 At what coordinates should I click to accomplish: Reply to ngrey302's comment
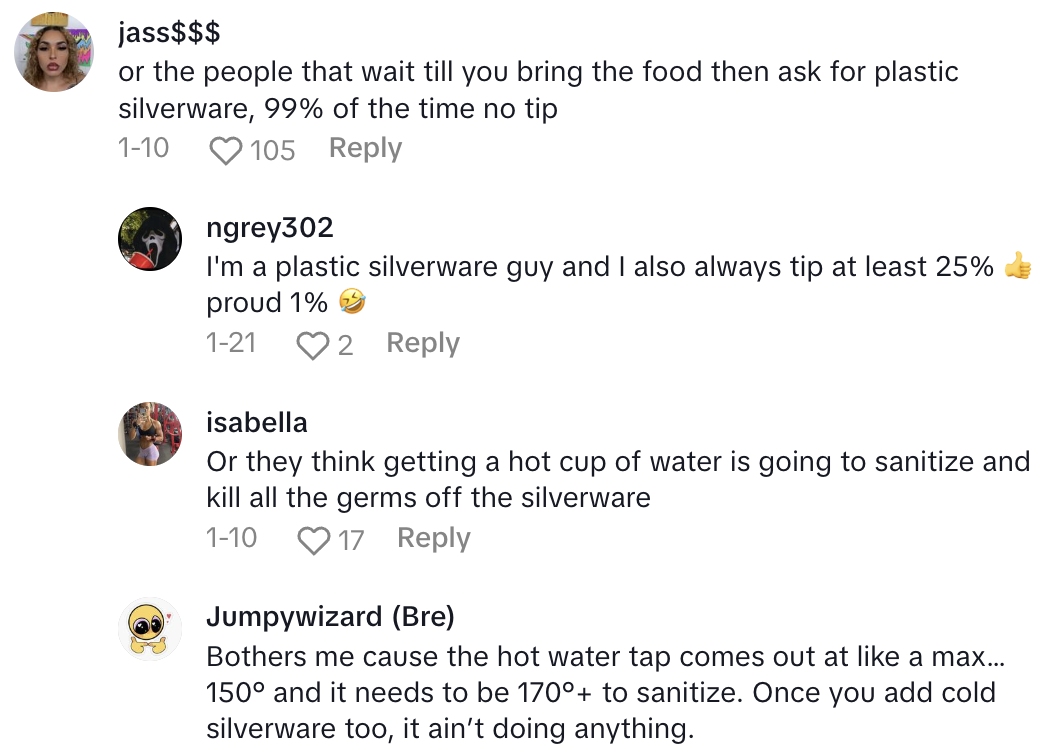pos(423,343)
